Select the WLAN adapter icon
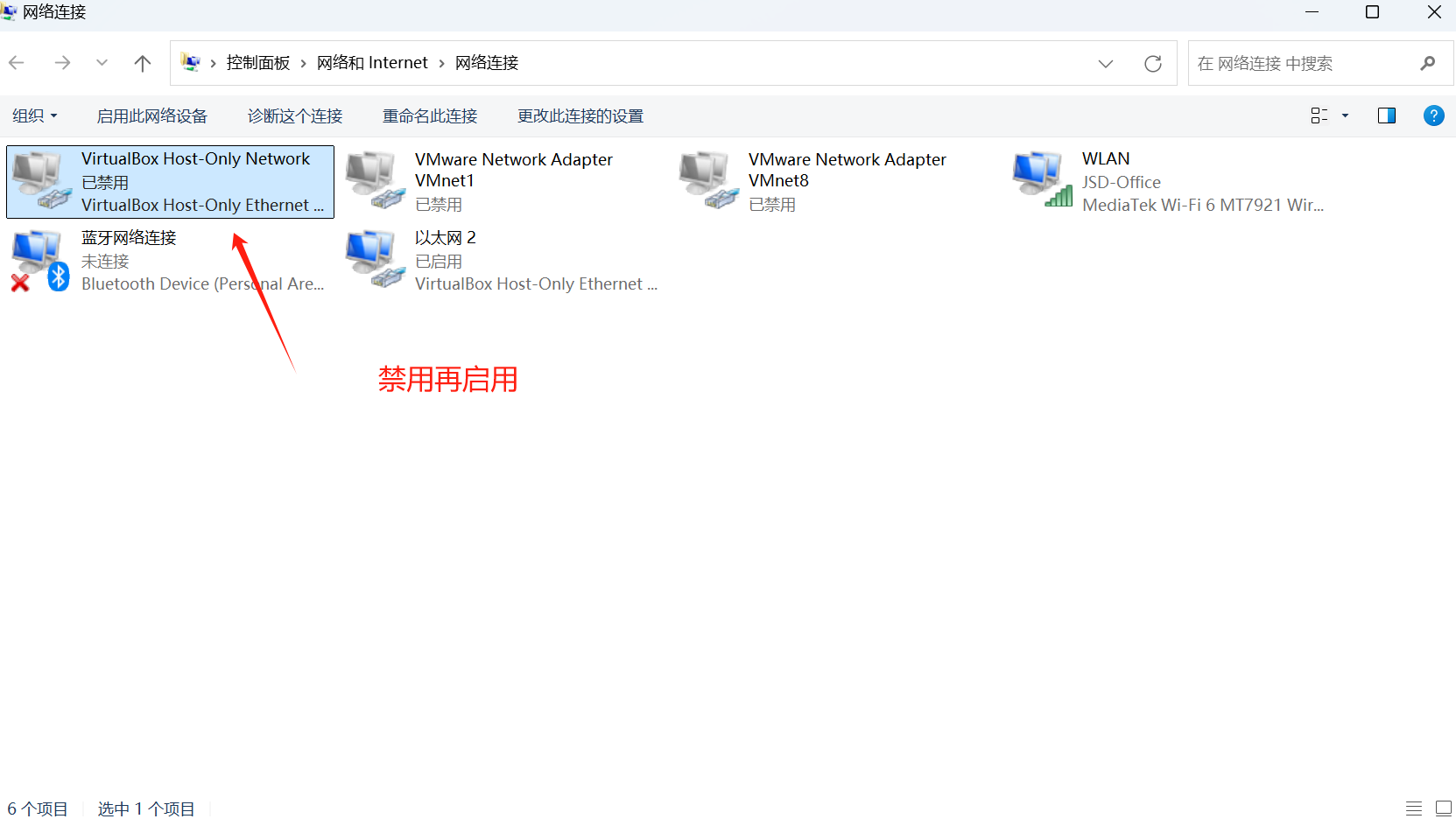Viewport: 1456px width, 819px height. [1042, 178]
